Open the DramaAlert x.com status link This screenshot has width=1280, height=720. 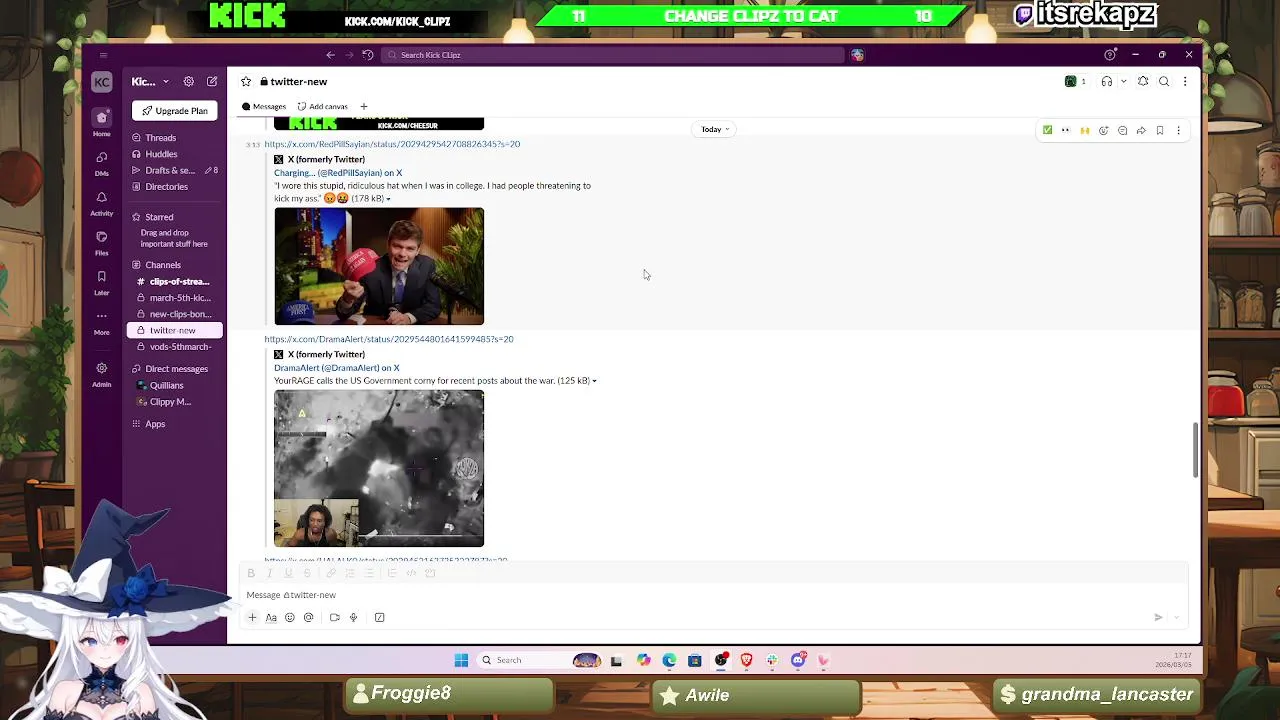click(389, 339)
